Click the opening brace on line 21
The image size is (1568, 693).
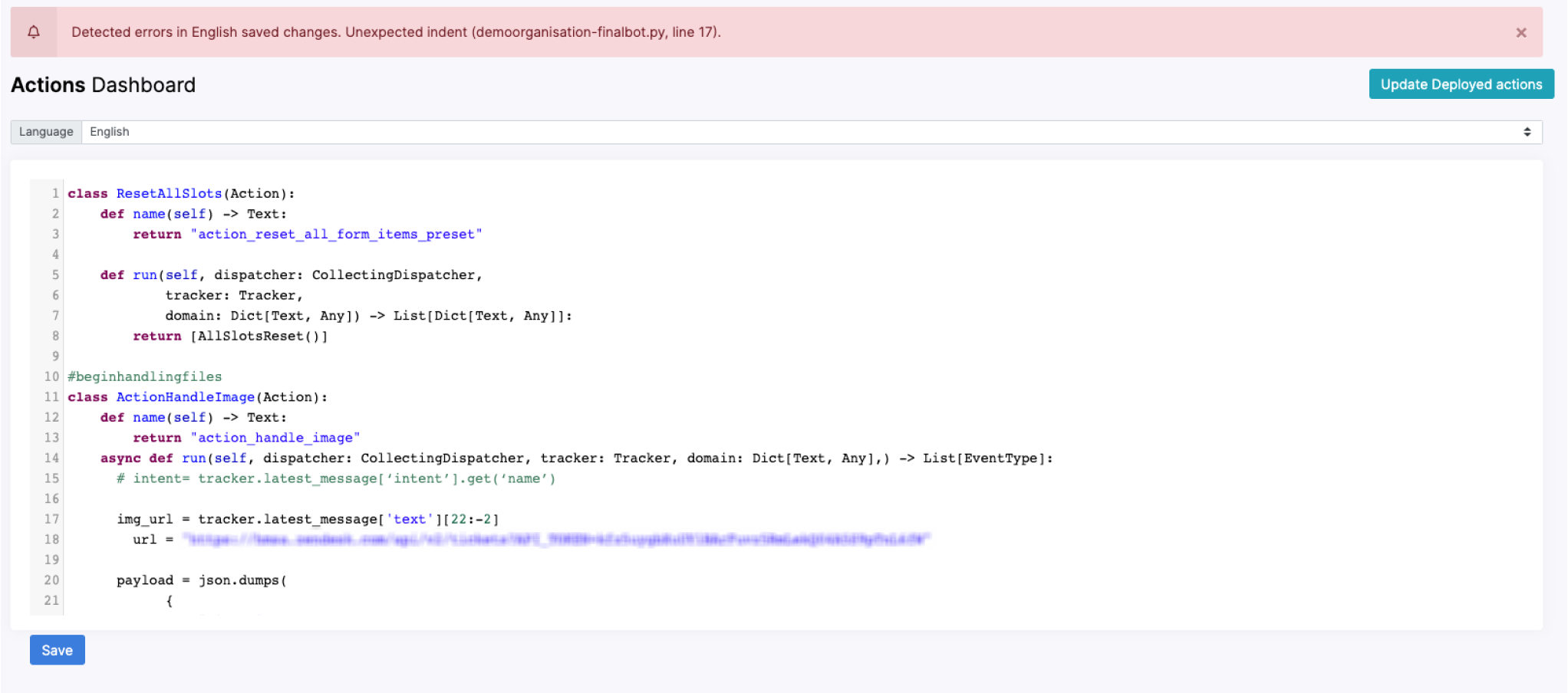(x=170, y=601)
